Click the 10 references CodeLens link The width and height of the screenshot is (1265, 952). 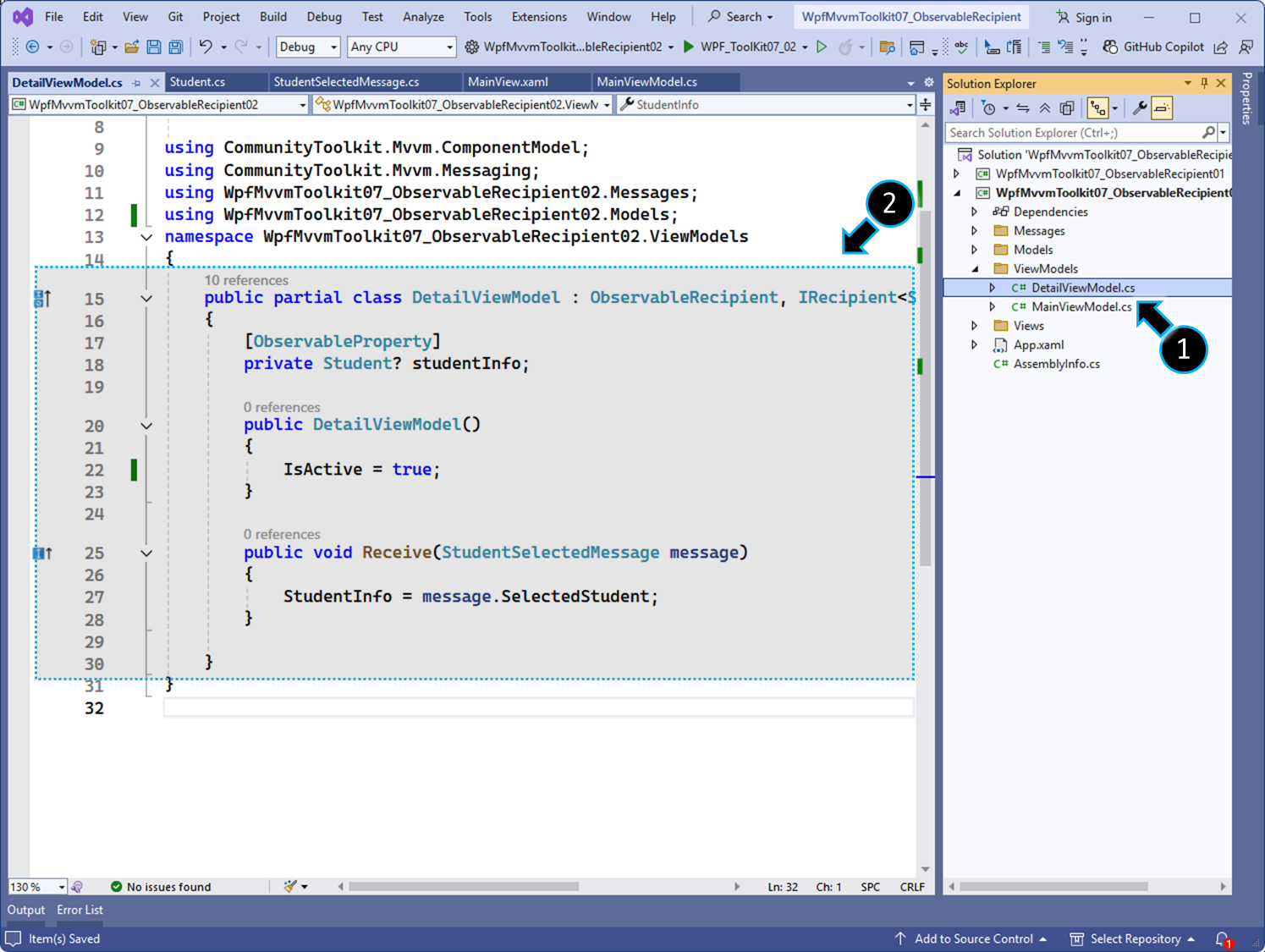pyautogui.click(x=246, y=280)
